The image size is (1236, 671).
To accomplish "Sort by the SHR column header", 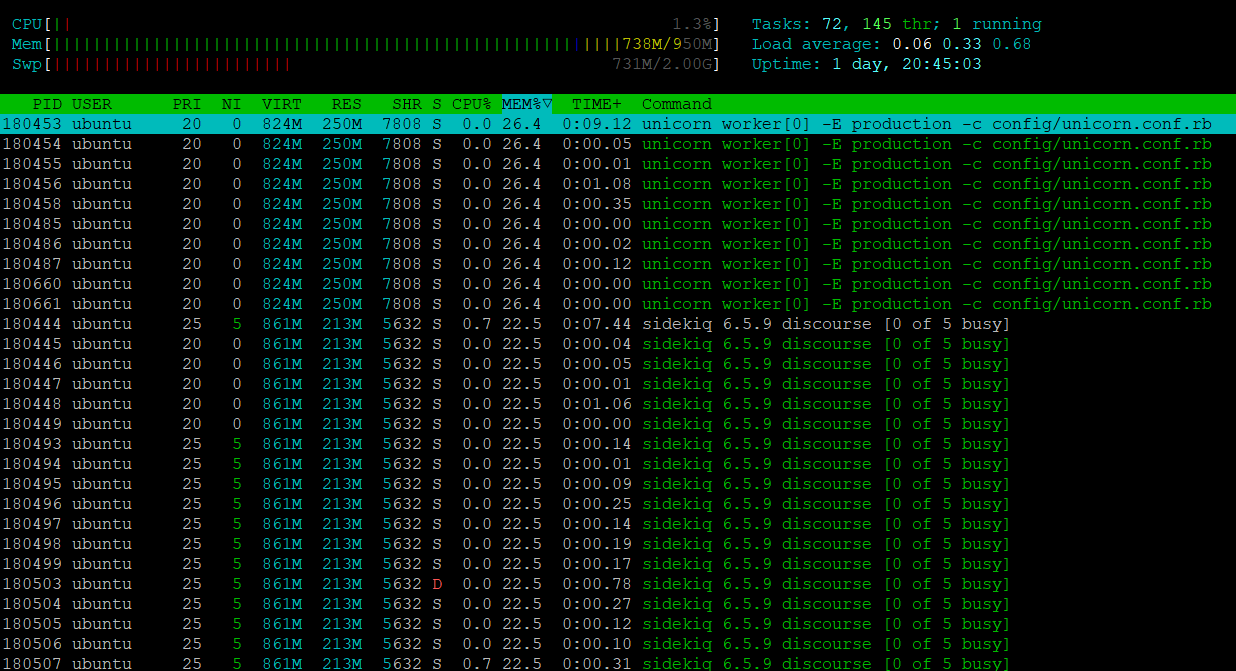I will click(x=407, y=104).
